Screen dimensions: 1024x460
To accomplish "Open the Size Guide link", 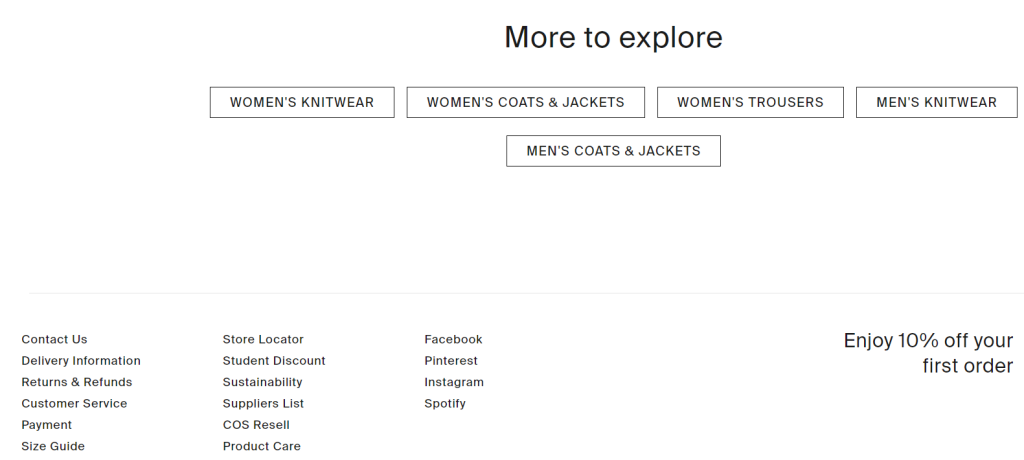I will pos(53,446).
